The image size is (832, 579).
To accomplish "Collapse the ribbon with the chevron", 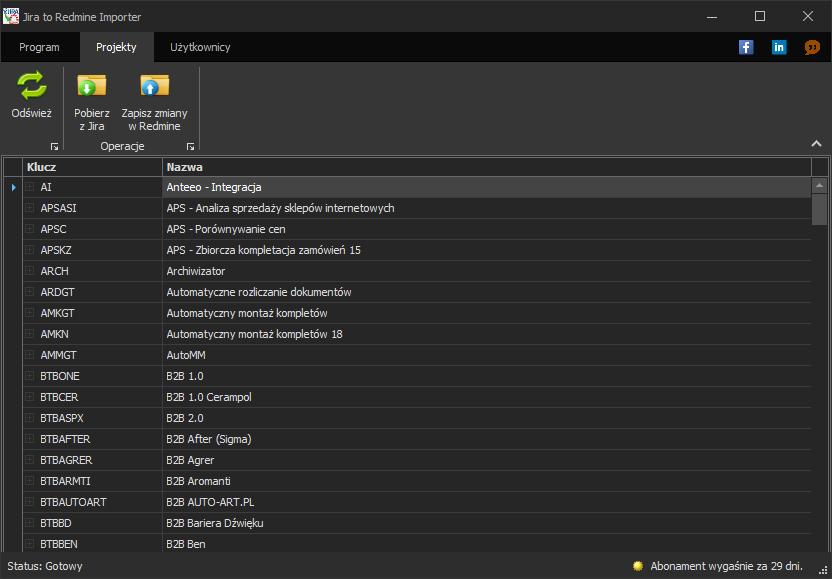I will [x=816, y=143].
